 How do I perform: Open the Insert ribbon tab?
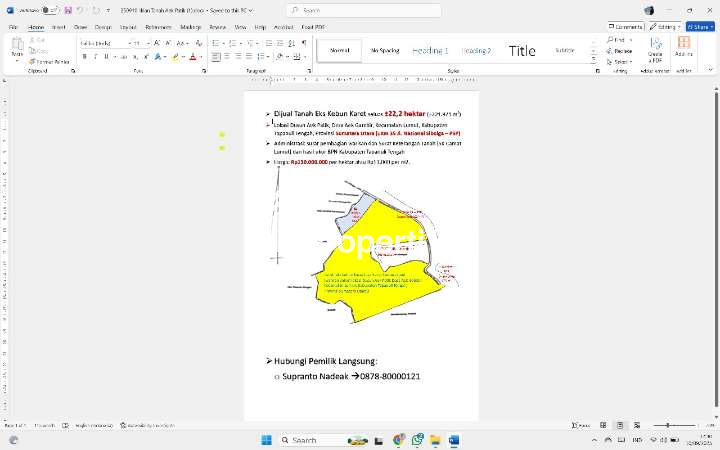pos(58,27)
